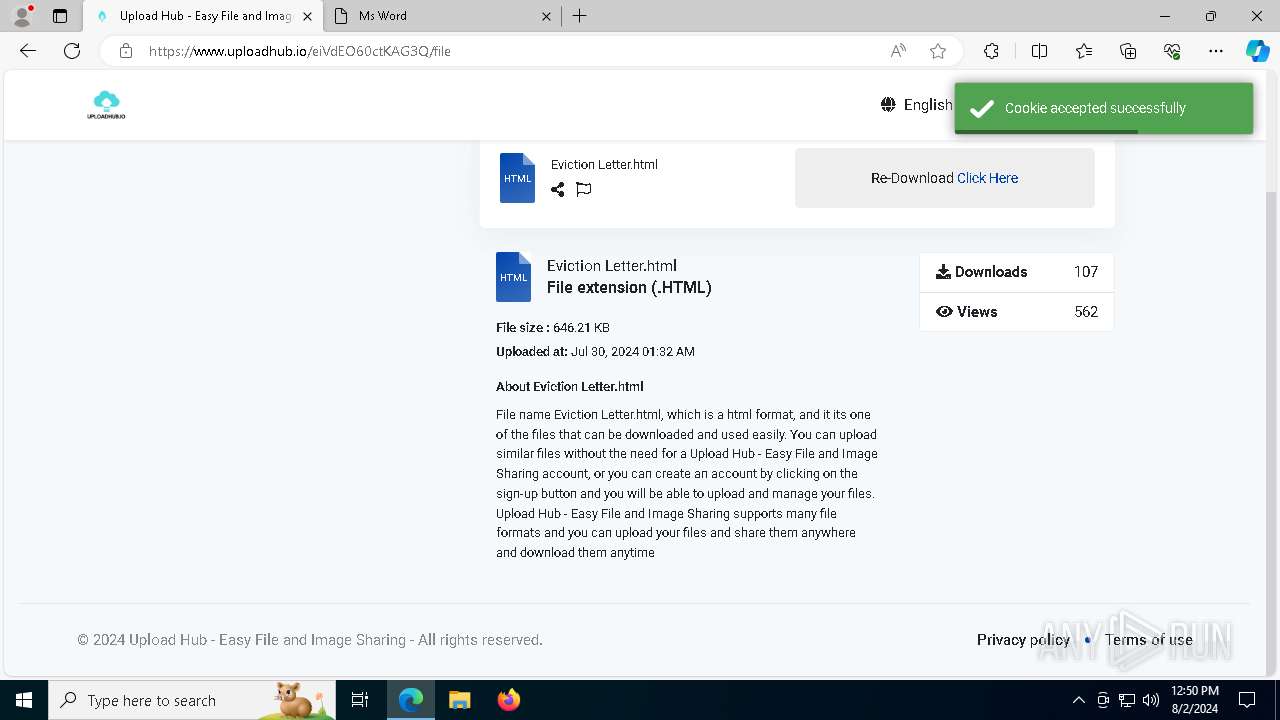This screenshot has width=1280, height=720.
Task: Click the taskbar clock and date
Action: (x=1194, y=700)
